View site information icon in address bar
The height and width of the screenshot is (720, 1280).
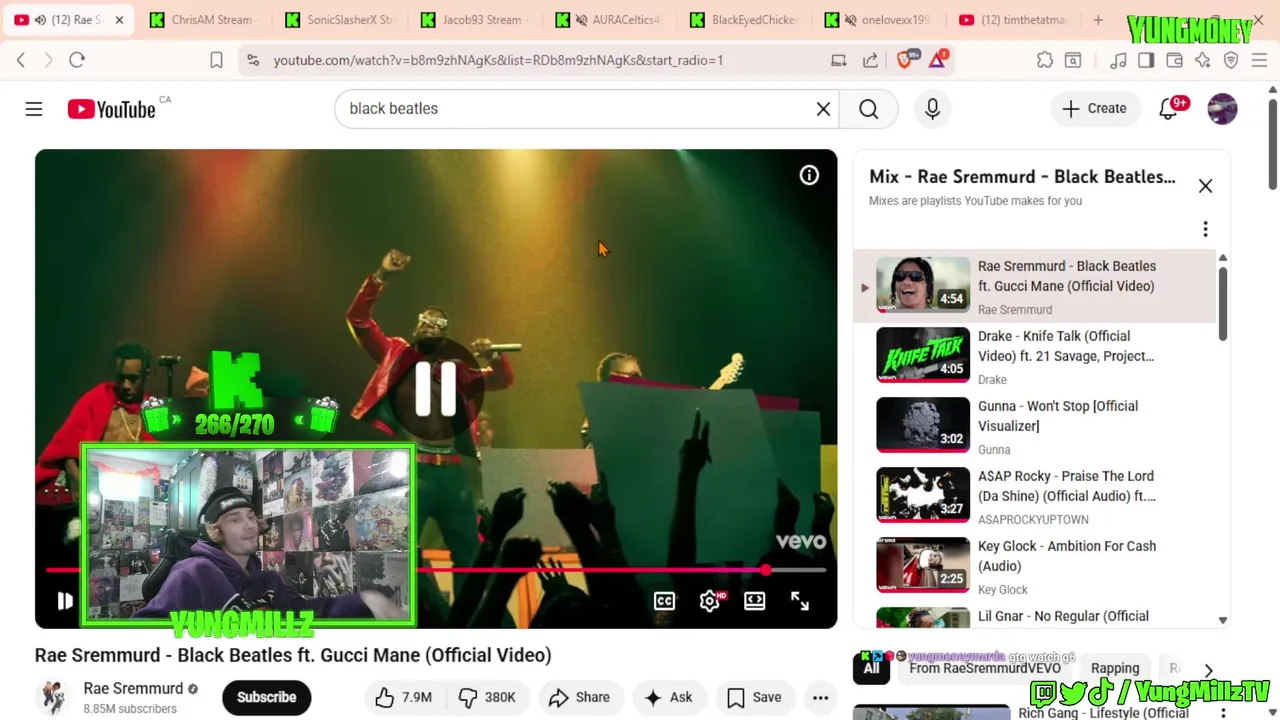pyautogui.click(x=253, y=60)
